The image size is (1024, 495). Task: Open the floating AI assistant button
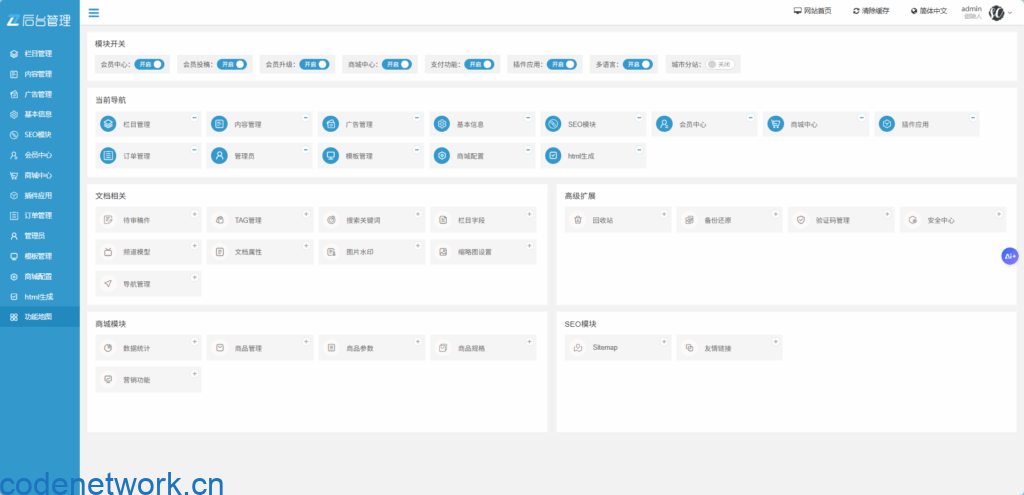1010,257
